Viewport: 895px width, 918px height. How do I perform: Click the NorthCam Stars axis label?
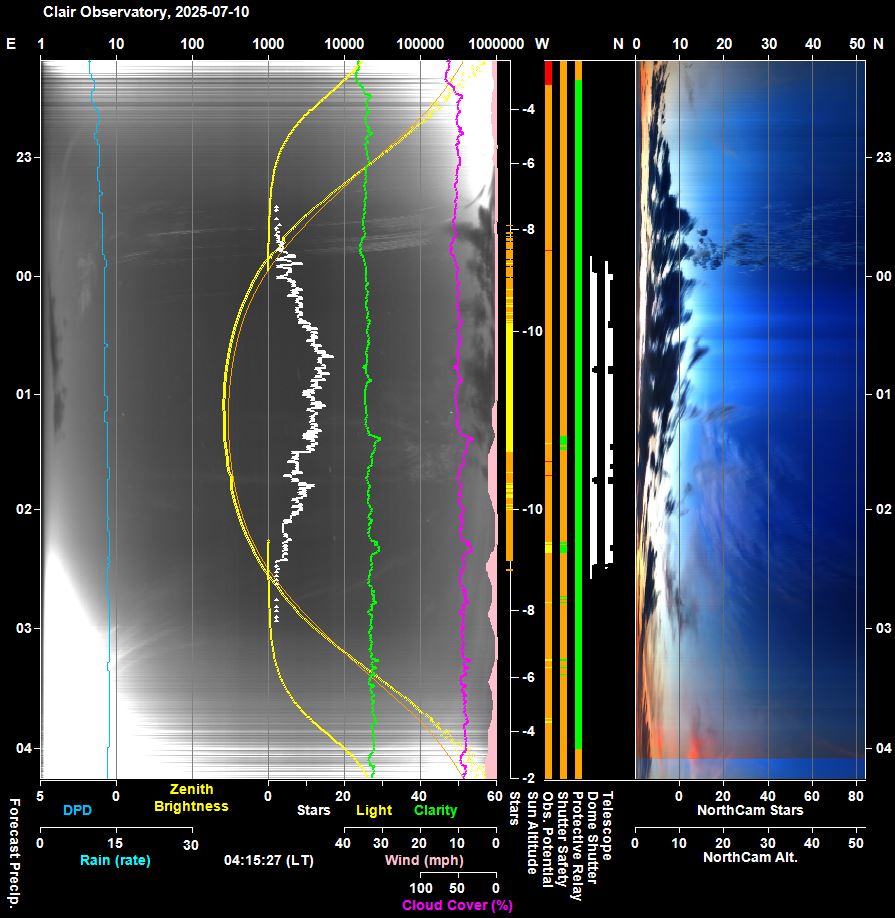749,810
